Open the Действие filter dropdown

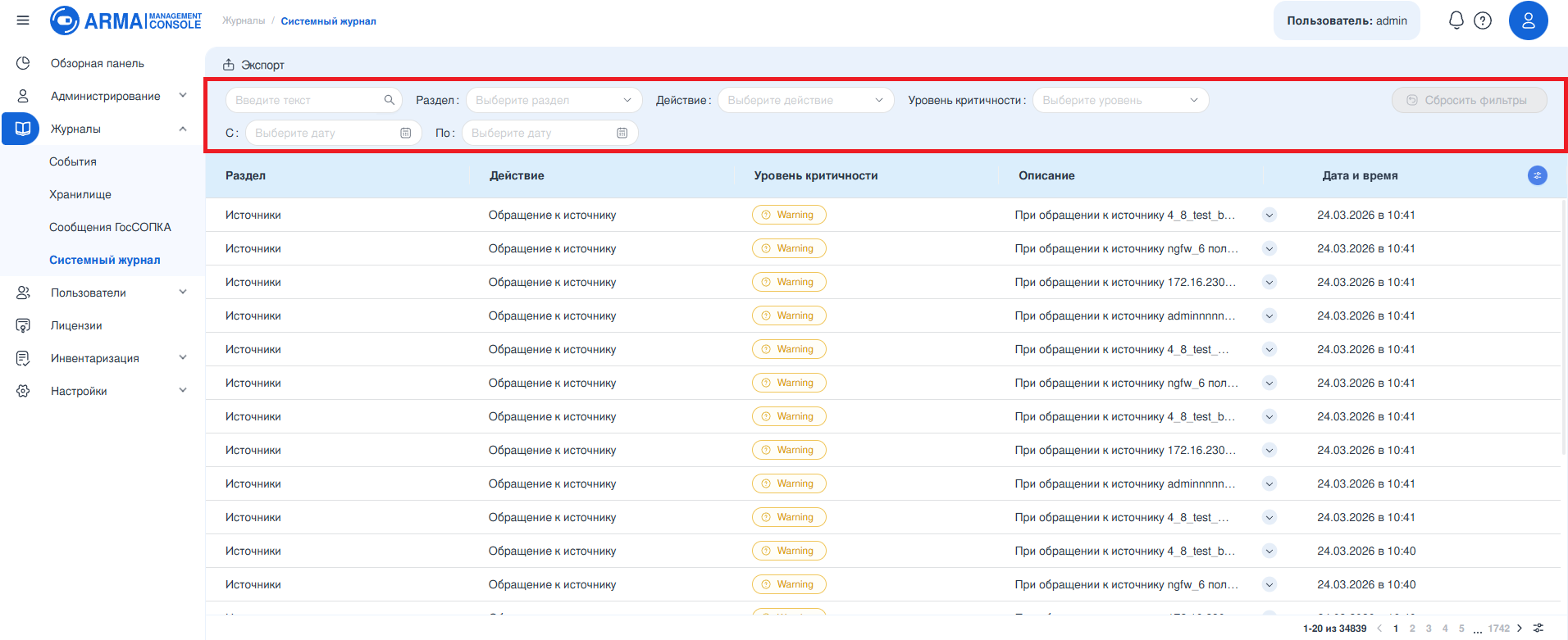(x=805, y=100)
